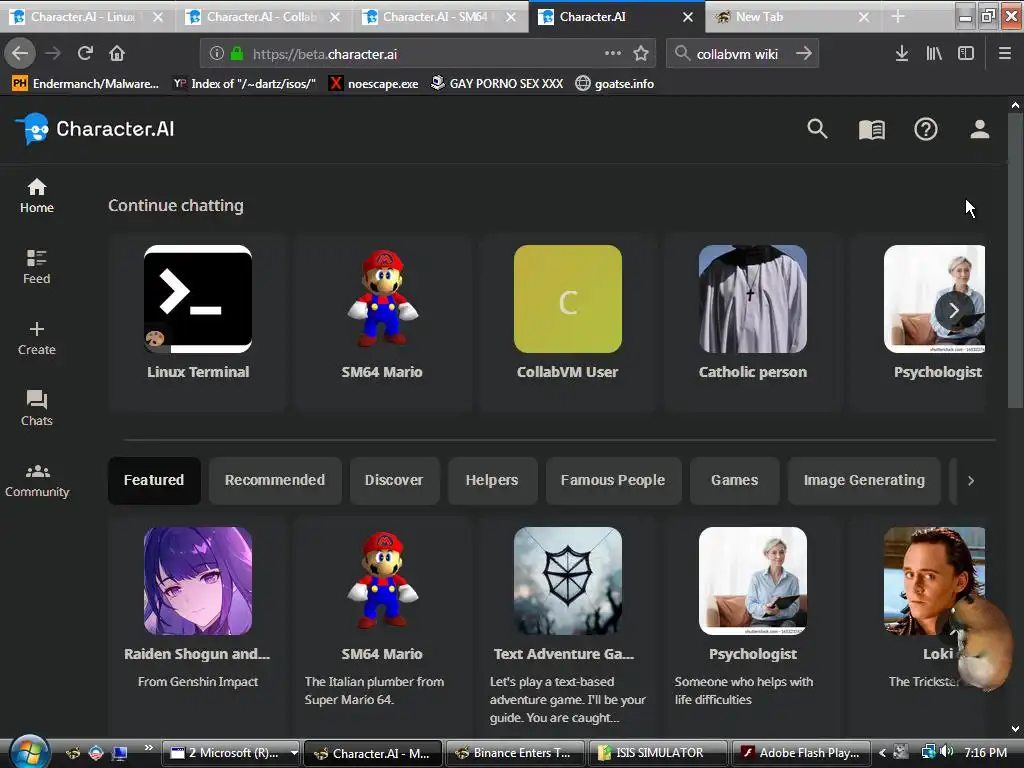Go forward in browser
This screenshot has height=768, width=1024.
pos(53,54)
